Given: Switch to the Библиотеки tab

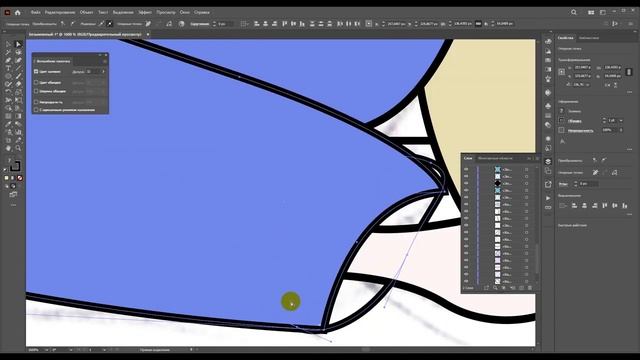Looking at the screenshot, I should point(589,38).
